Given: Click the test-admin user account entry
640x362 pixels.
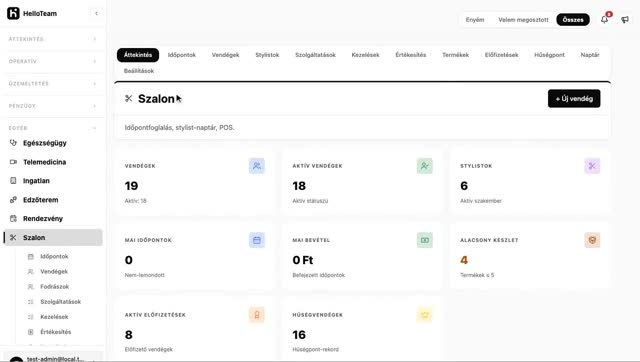Looking at the screenshot, I should pyautogui.click(x=52, y=358).
